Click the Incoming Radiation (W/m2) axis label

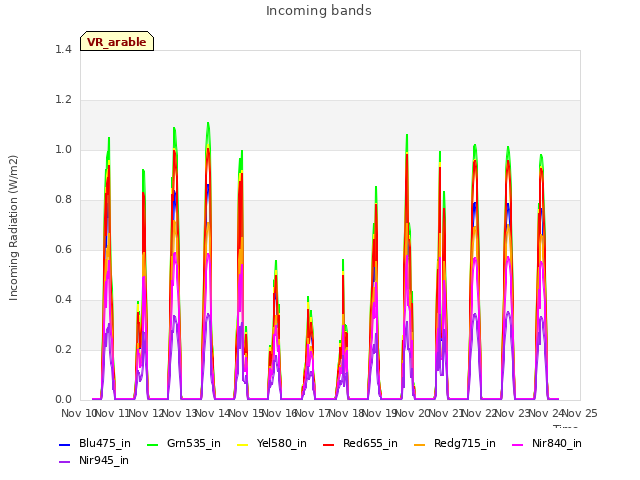tap(13, 228)
